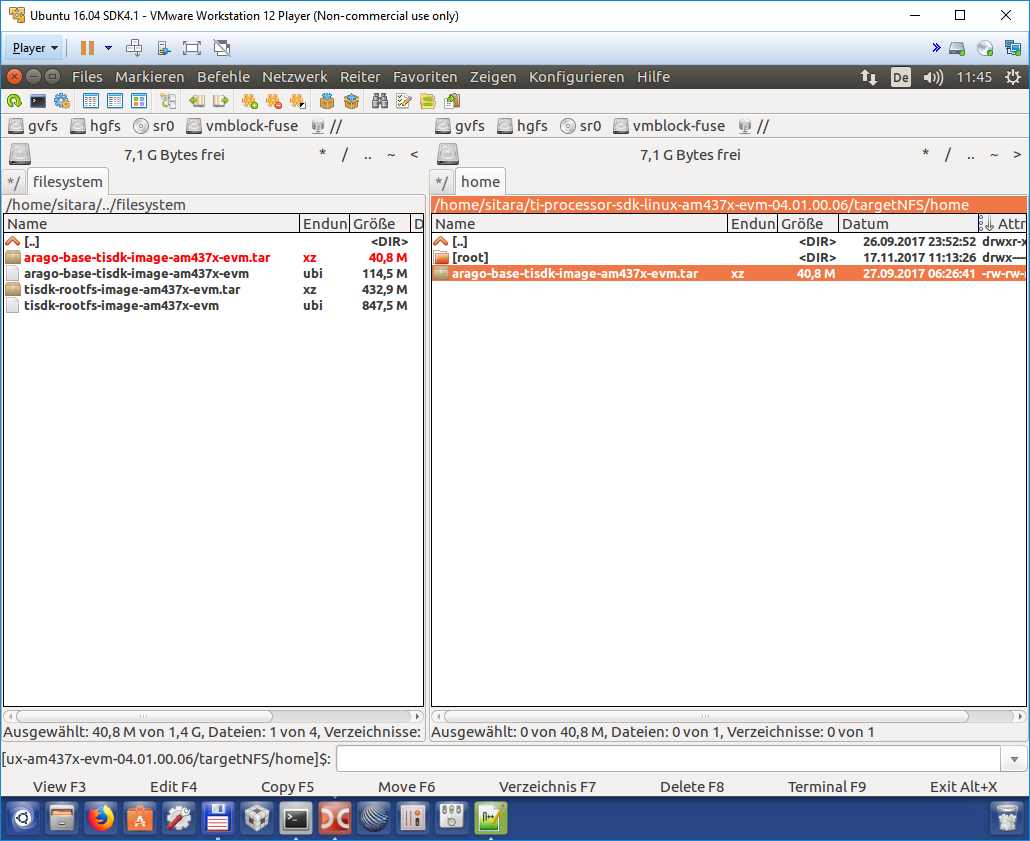Viewport: 1030px width, 841px height.
Task: Click the command line input field
Action: pos(669,760)
